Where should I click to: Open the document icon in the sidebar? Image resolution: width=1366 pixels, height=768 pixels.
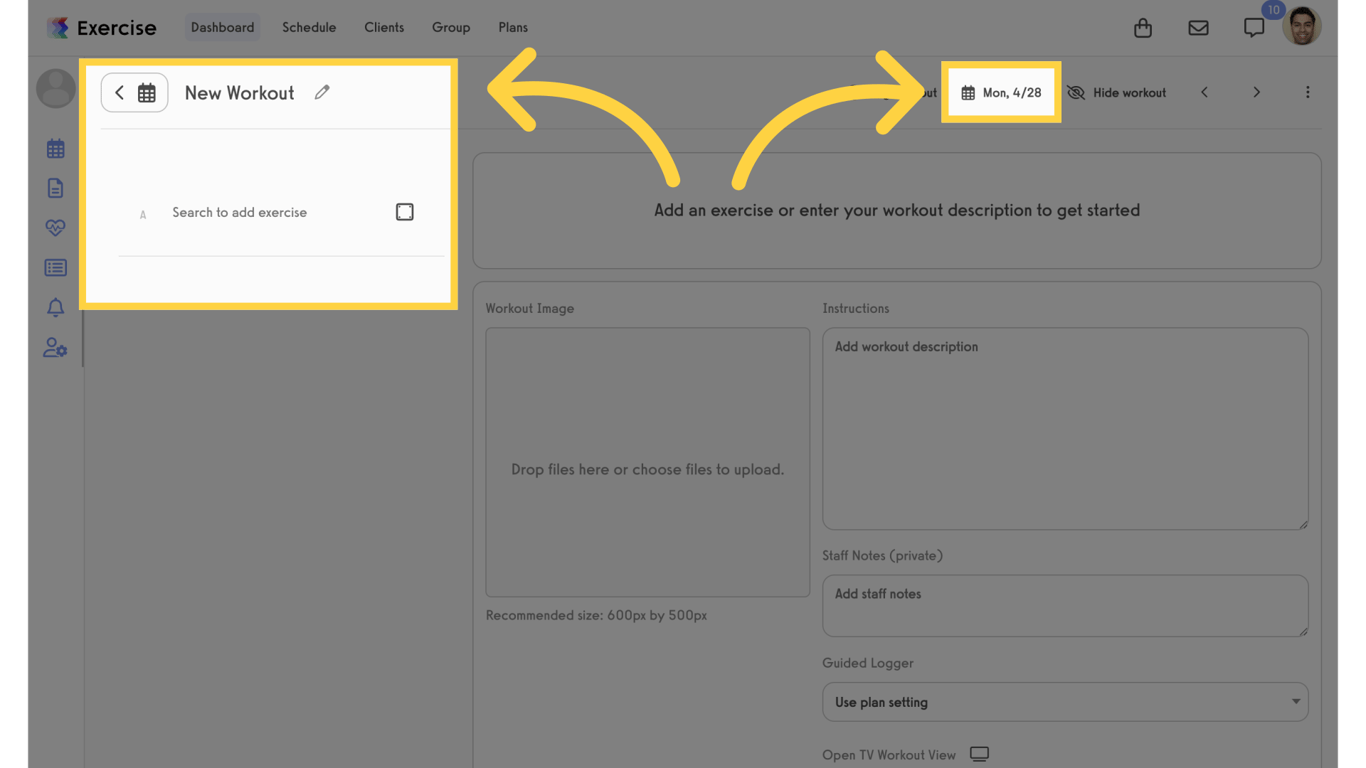(x=55, y=188)
